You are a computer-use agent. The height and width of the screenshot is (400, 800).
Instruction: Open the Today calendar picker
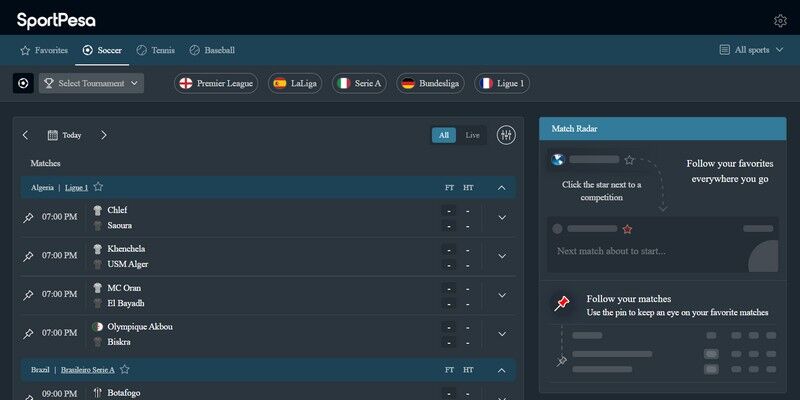point(64,135)
